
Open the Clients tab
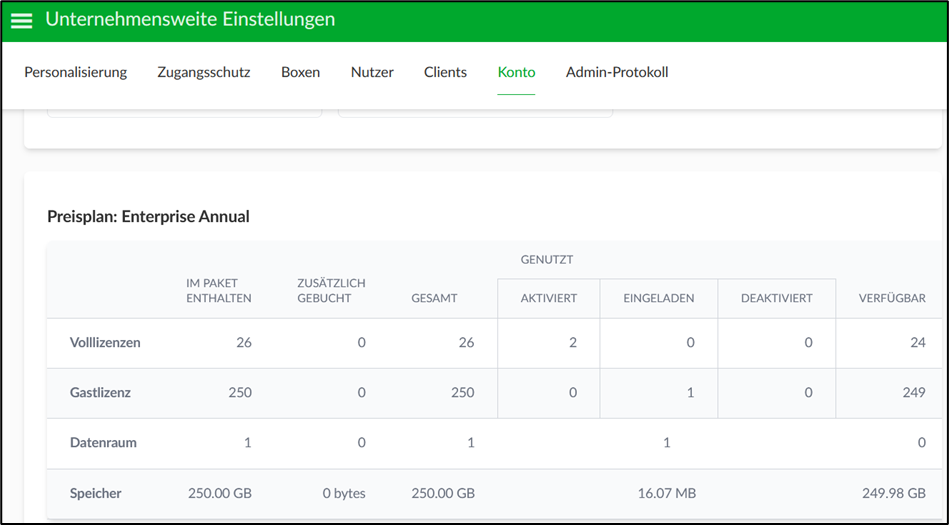(445, 72)
